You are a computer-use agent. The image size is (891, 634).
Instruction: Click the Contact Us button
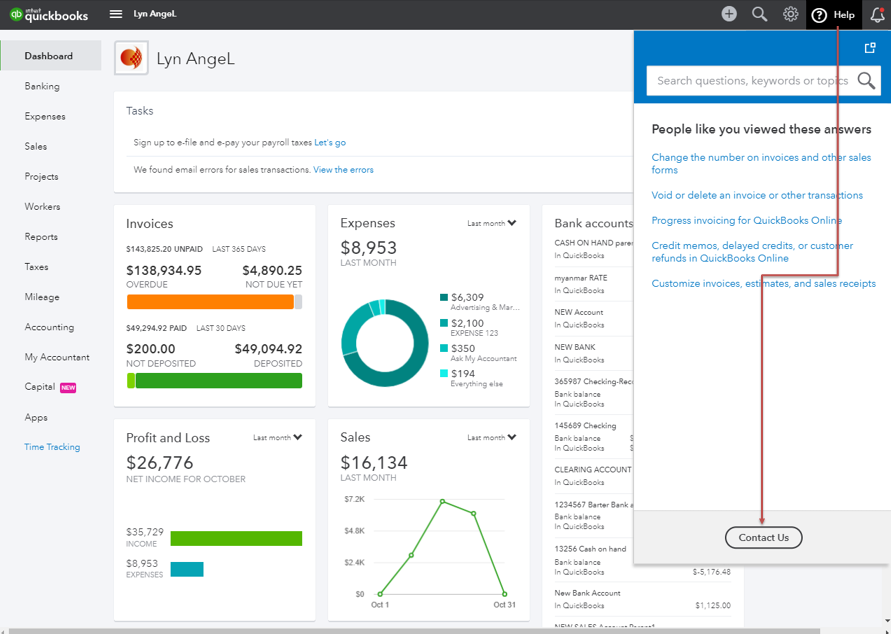click(x=763, y=537)
